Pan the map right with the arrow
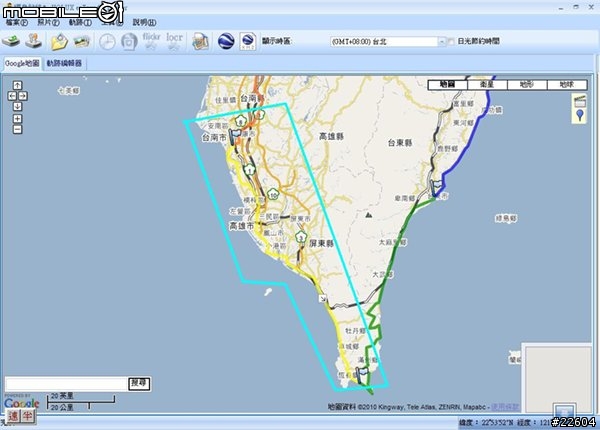Image resolution: width=600 pixels, height=430 pixels. click(x=23, y=96)
